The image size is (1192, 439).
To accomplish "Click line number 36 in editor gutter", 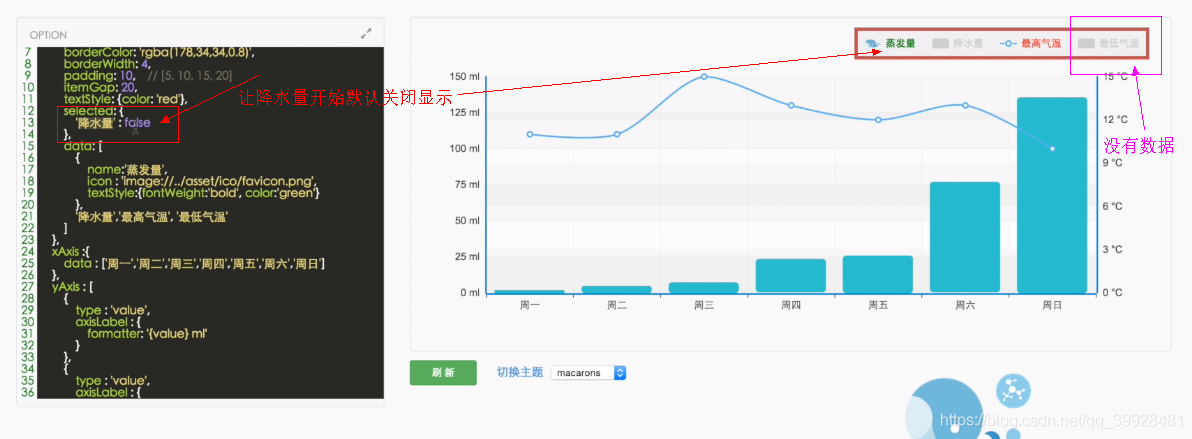I will [x=28, y=393].
